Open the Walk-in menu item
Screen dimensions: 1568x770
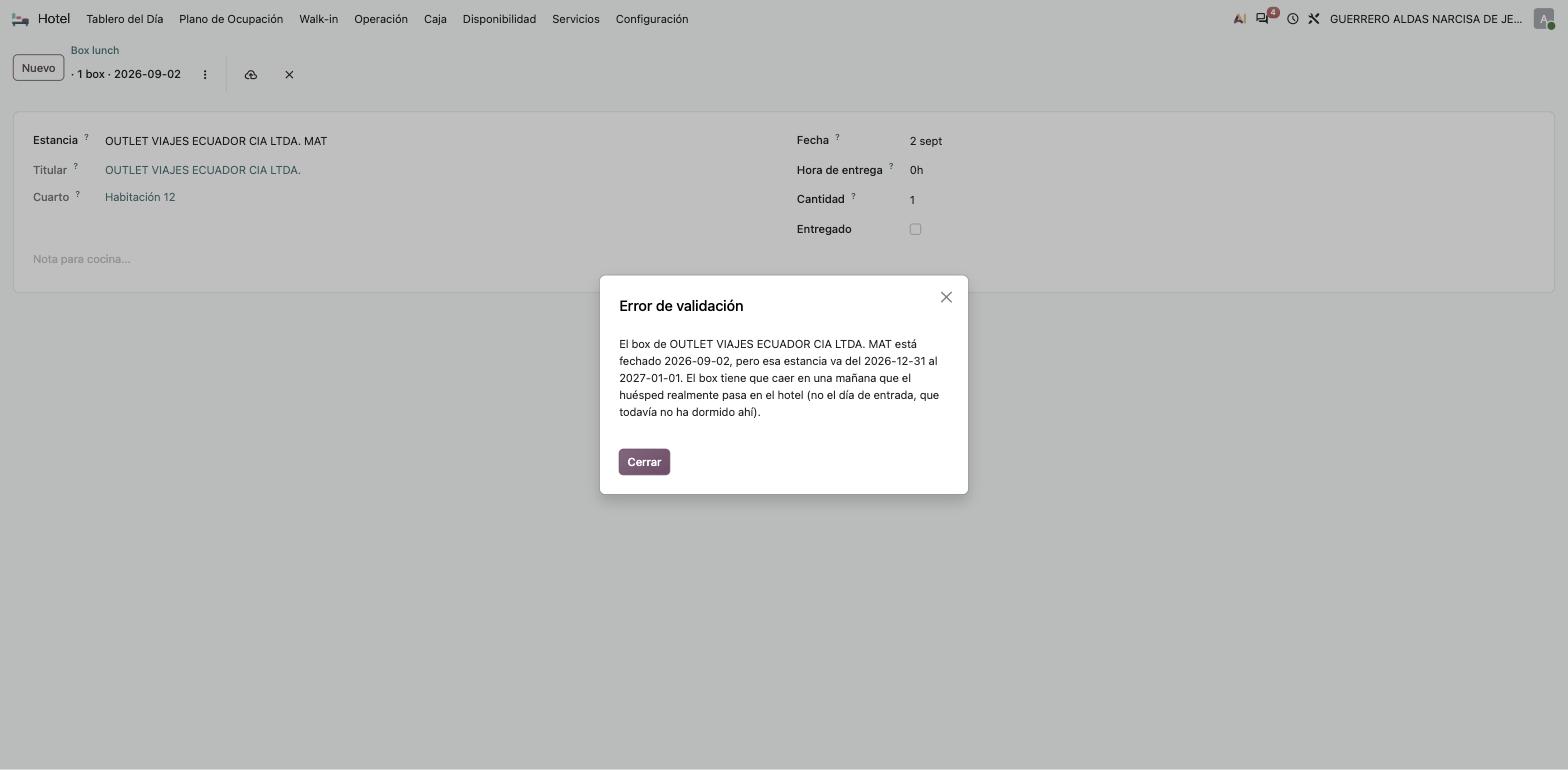[318, 19]
